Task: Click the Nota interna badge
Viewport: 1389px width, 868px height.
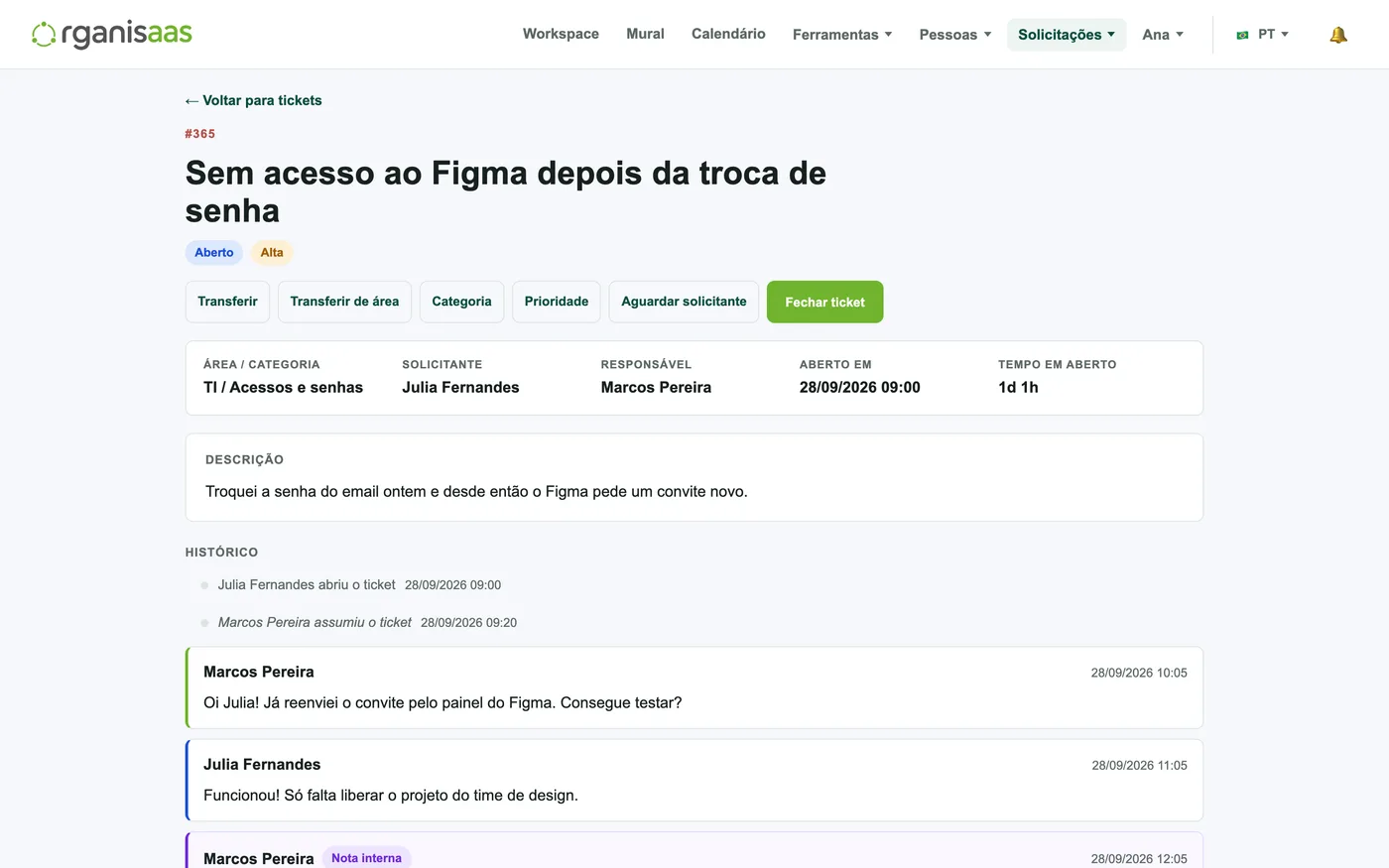Action: [366, 858]
